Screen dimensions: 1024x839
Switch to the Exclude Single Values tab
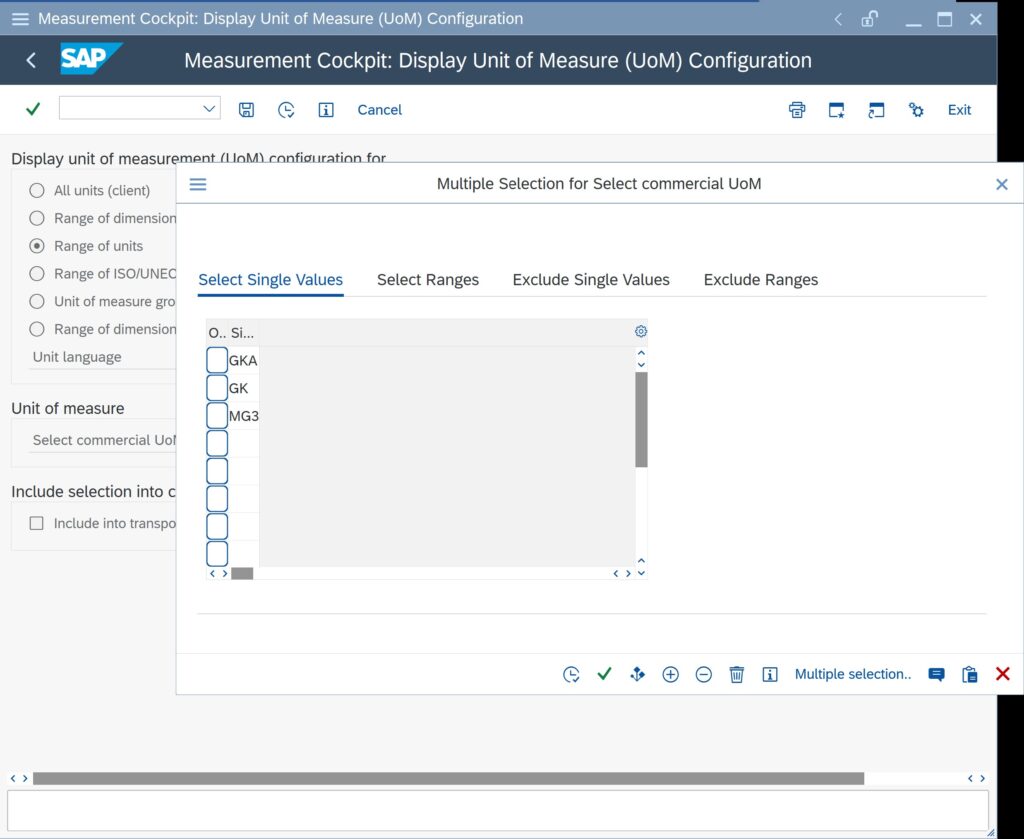click(591, 279)
